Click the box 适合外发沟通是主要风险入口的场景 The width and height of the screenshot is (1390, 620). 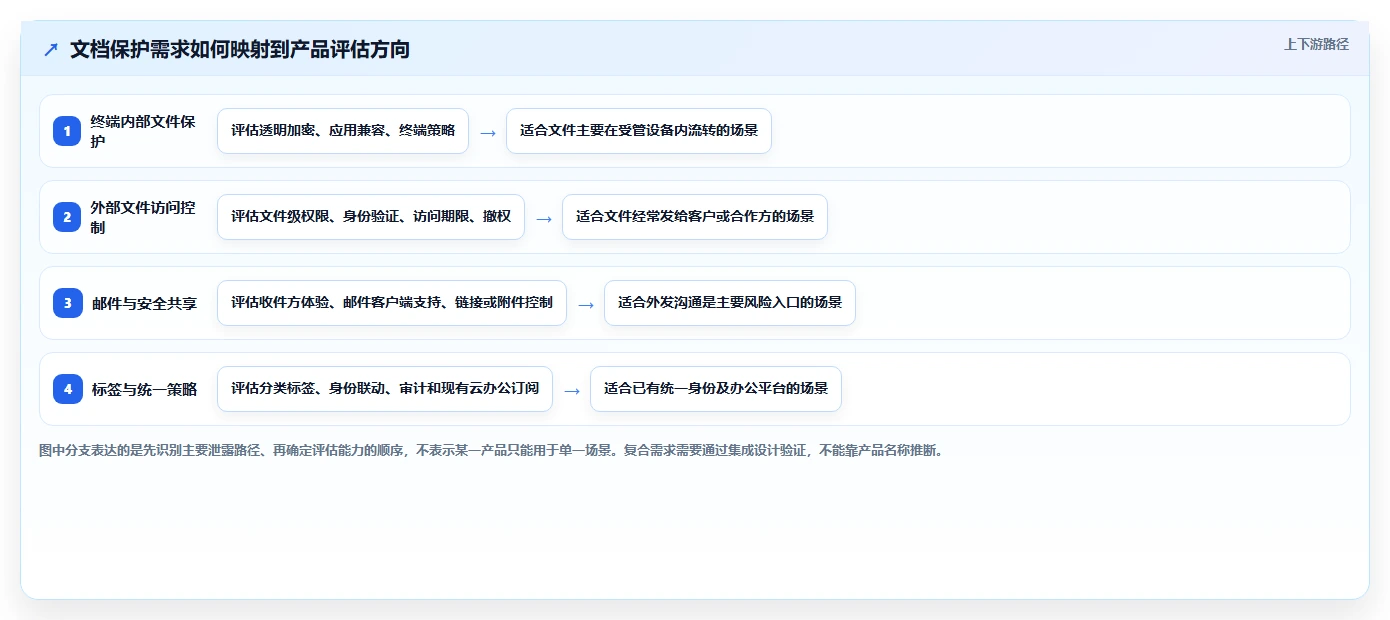click(730, 303)
